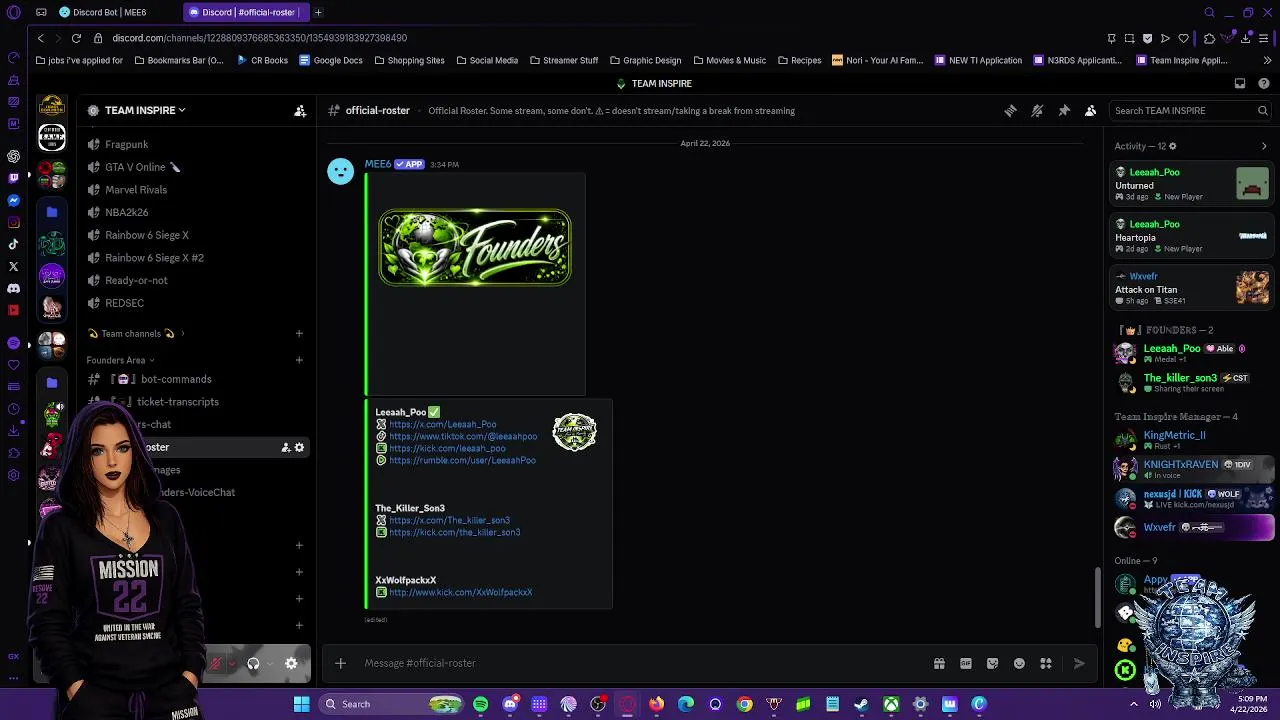Open the attachment plus button in message bar
Screen dimensions: 1280x720
[x=340, y=663]
